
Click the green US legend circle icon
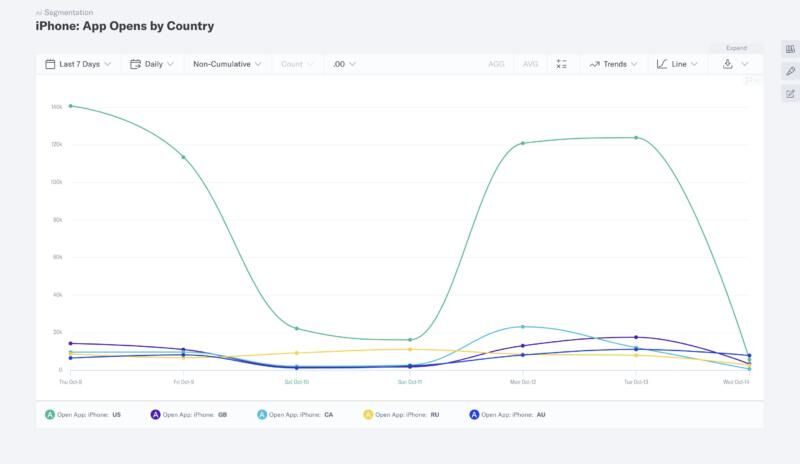(x=49, y=414)
